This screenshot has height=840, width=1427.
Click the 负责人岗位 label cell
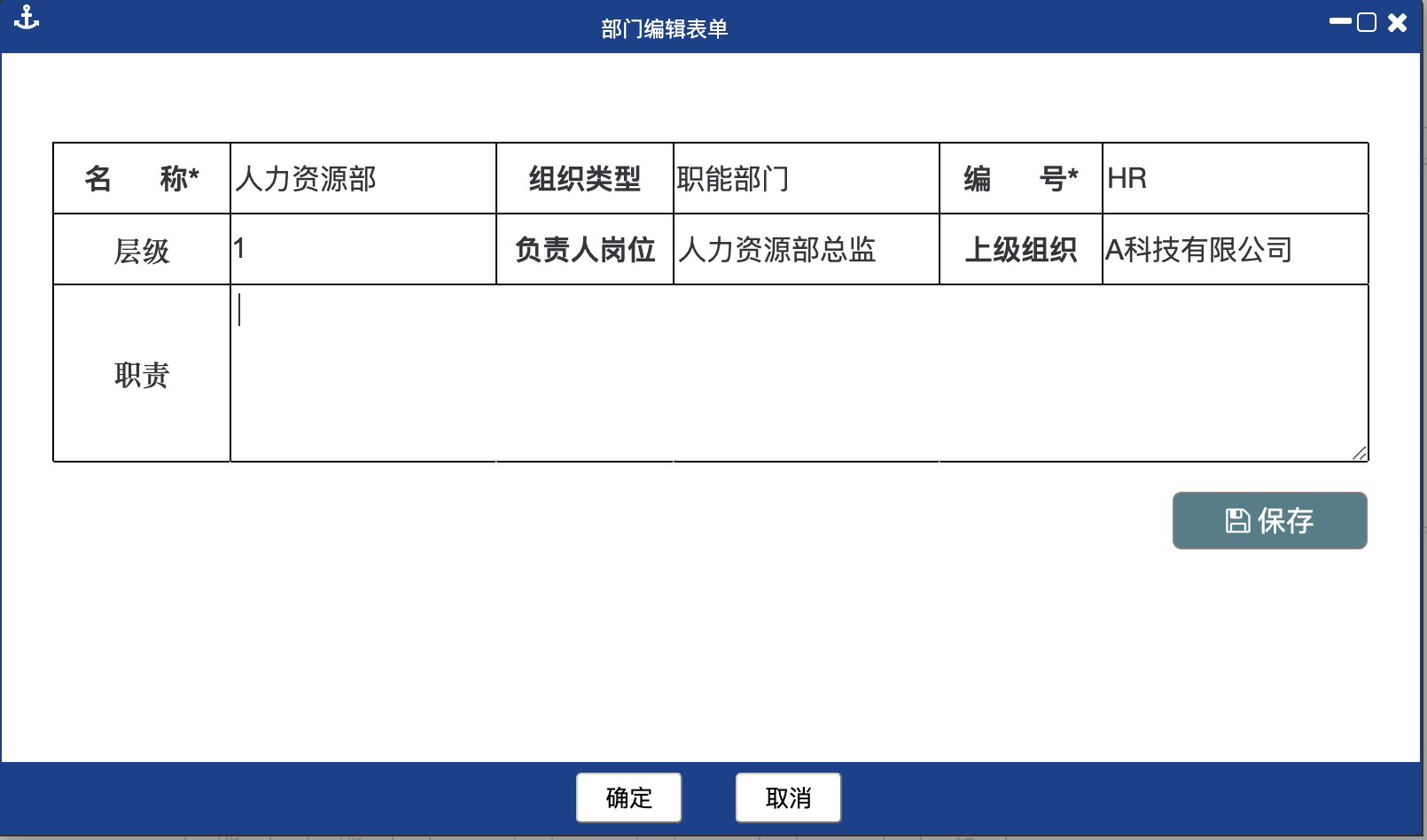(x=585, y=249)
